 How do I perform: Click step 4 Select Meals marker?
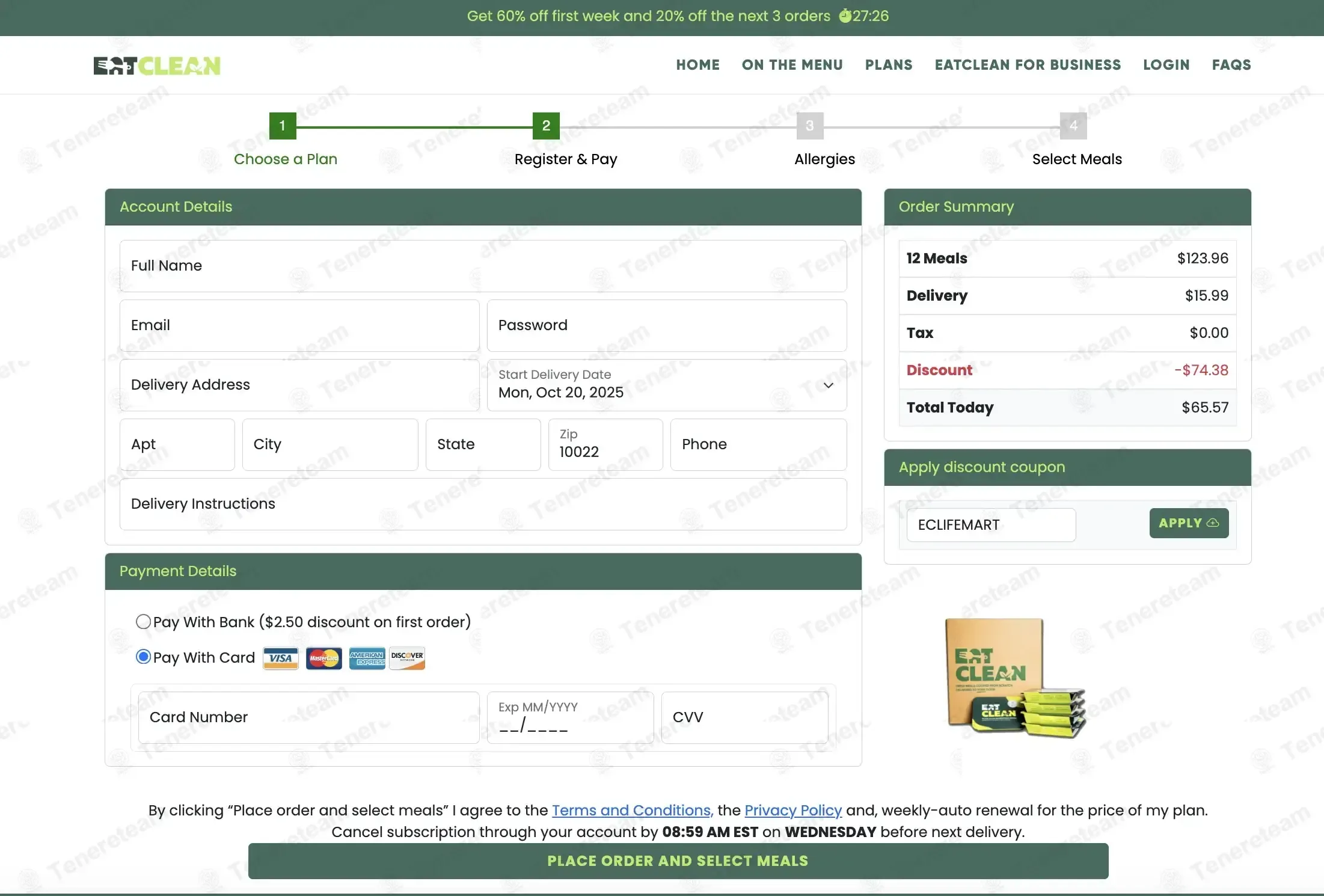tap(1073, 126)
